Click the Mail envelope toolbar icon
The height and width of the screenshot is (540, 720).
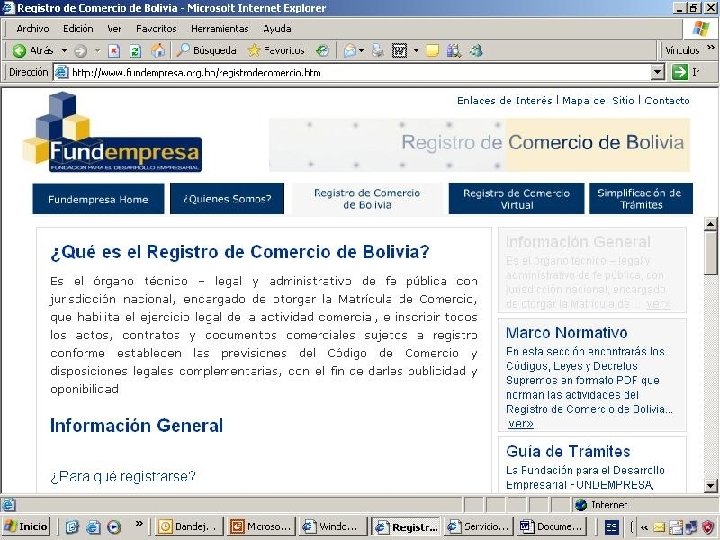(349, 51)
